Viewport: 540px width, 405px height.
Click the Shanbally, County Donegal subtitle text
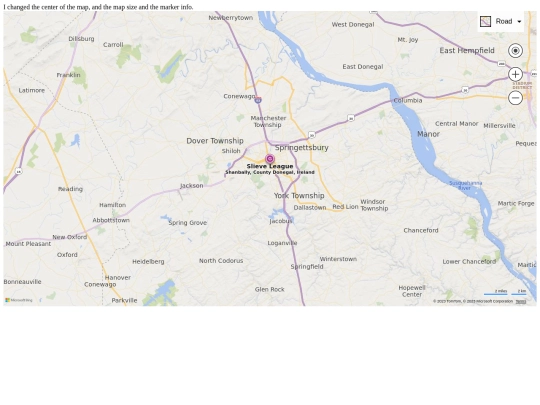[270, 172]
